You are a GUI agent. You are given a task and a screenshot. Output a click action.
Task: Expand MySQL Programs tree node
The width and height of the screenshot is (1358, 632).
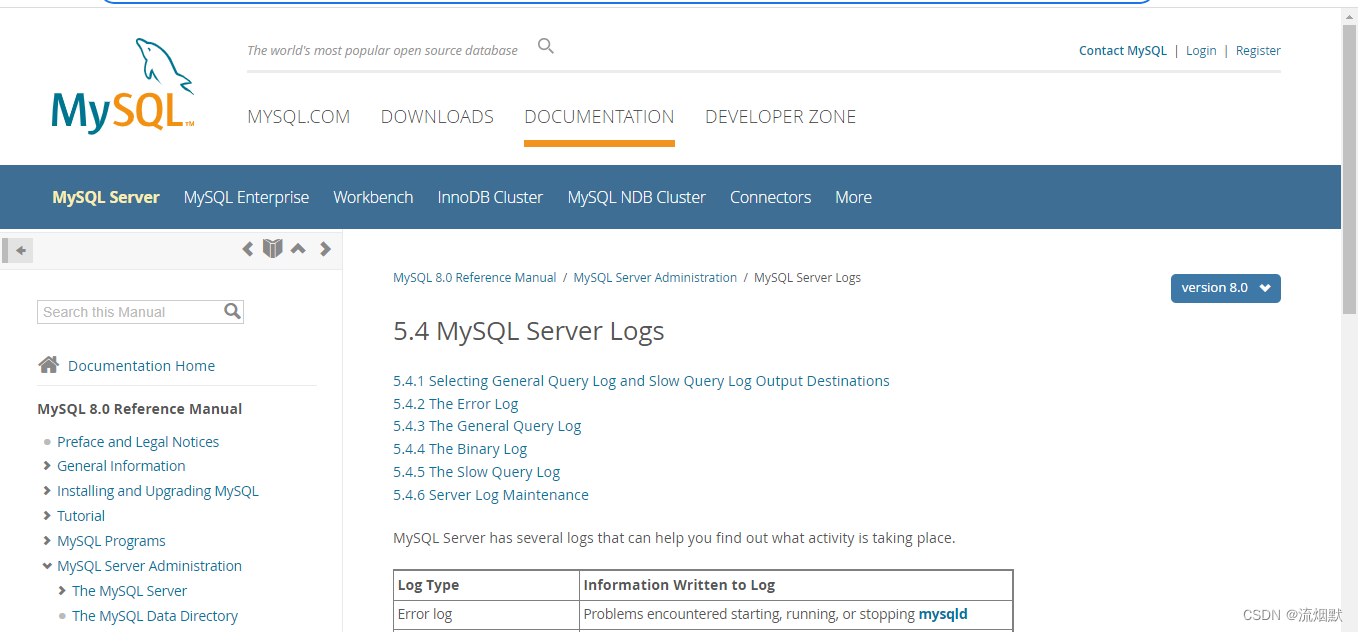tap(47, 541)
